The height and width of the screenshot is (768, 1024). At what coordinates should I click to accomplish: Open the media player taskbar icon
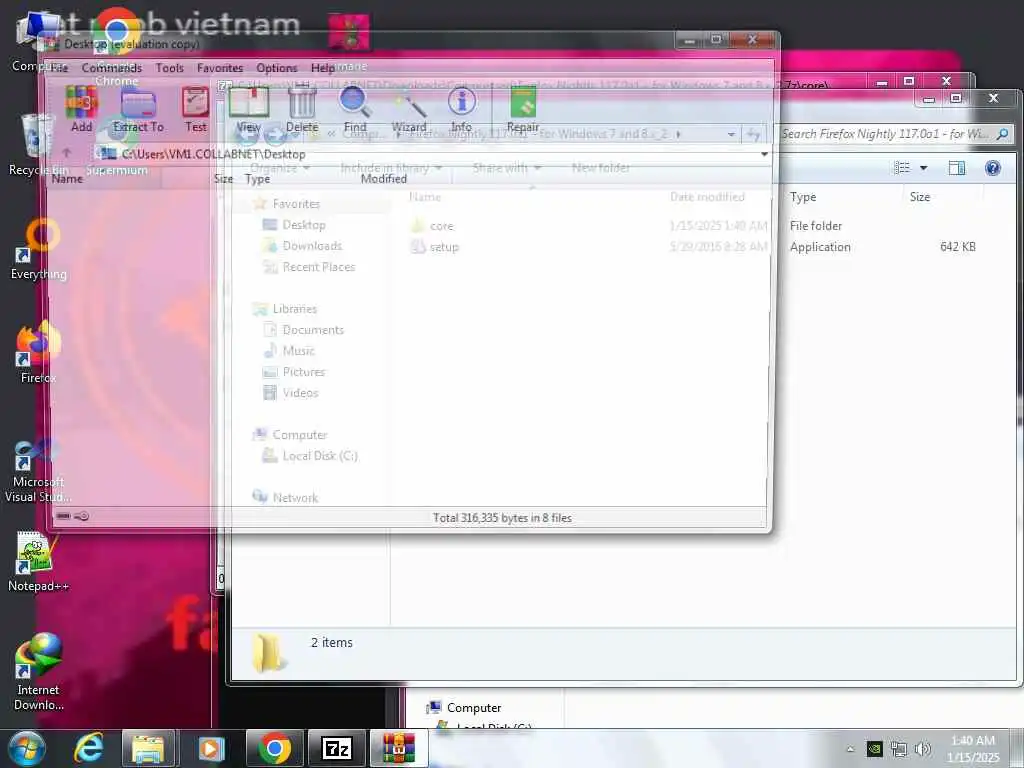tap(211, 748)
